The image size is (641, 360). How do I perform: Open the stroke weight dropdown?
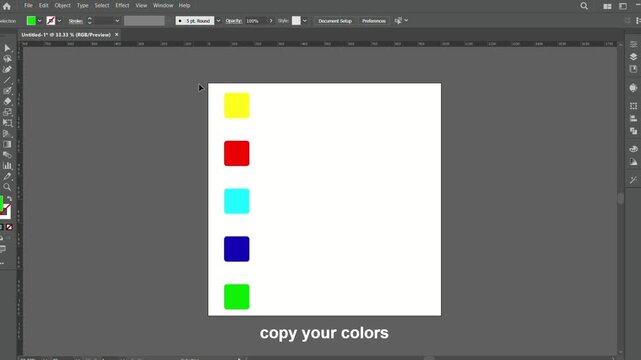pos(117,21)
